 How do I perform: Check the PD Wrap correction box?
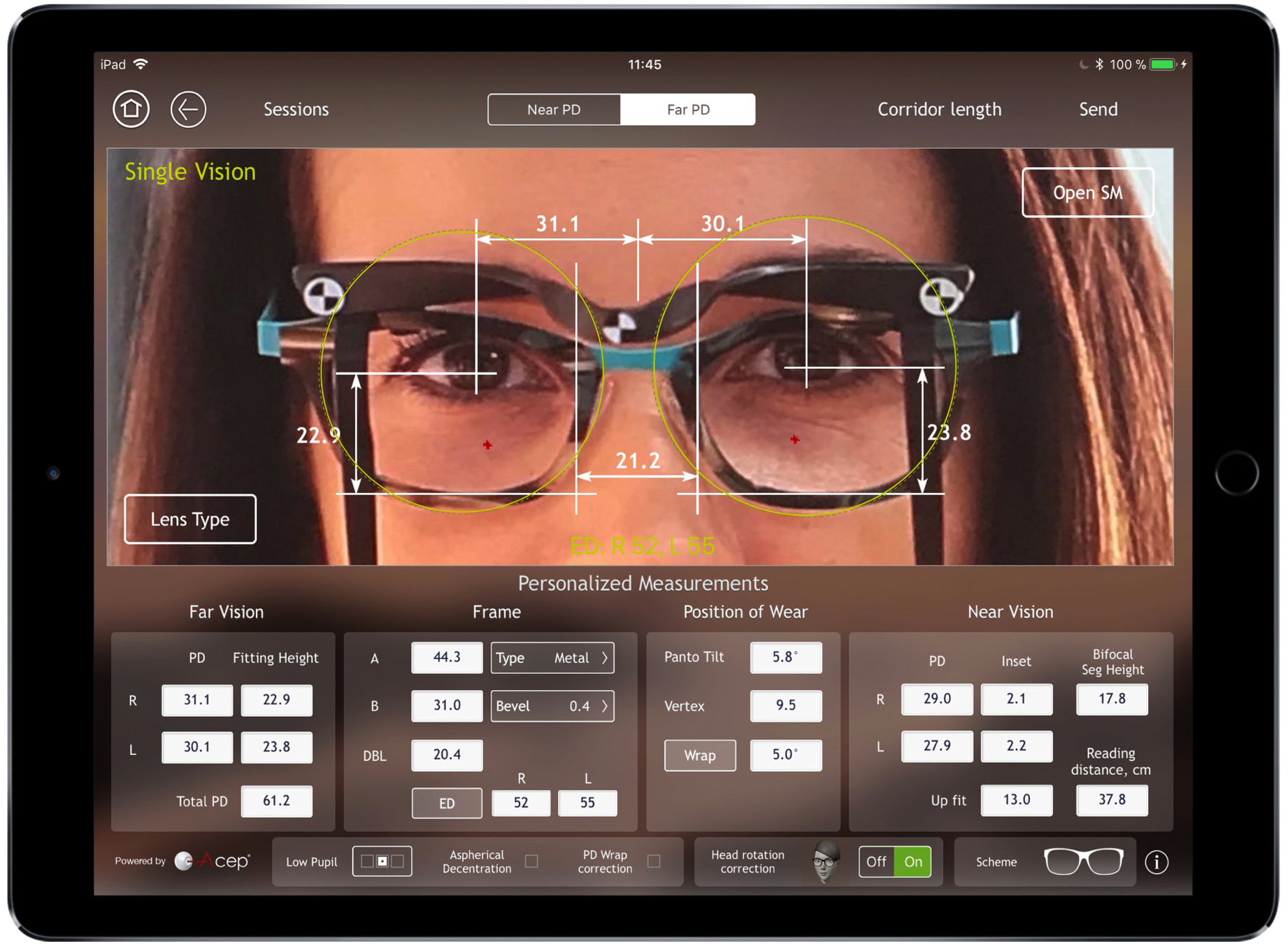coord(654,861)
